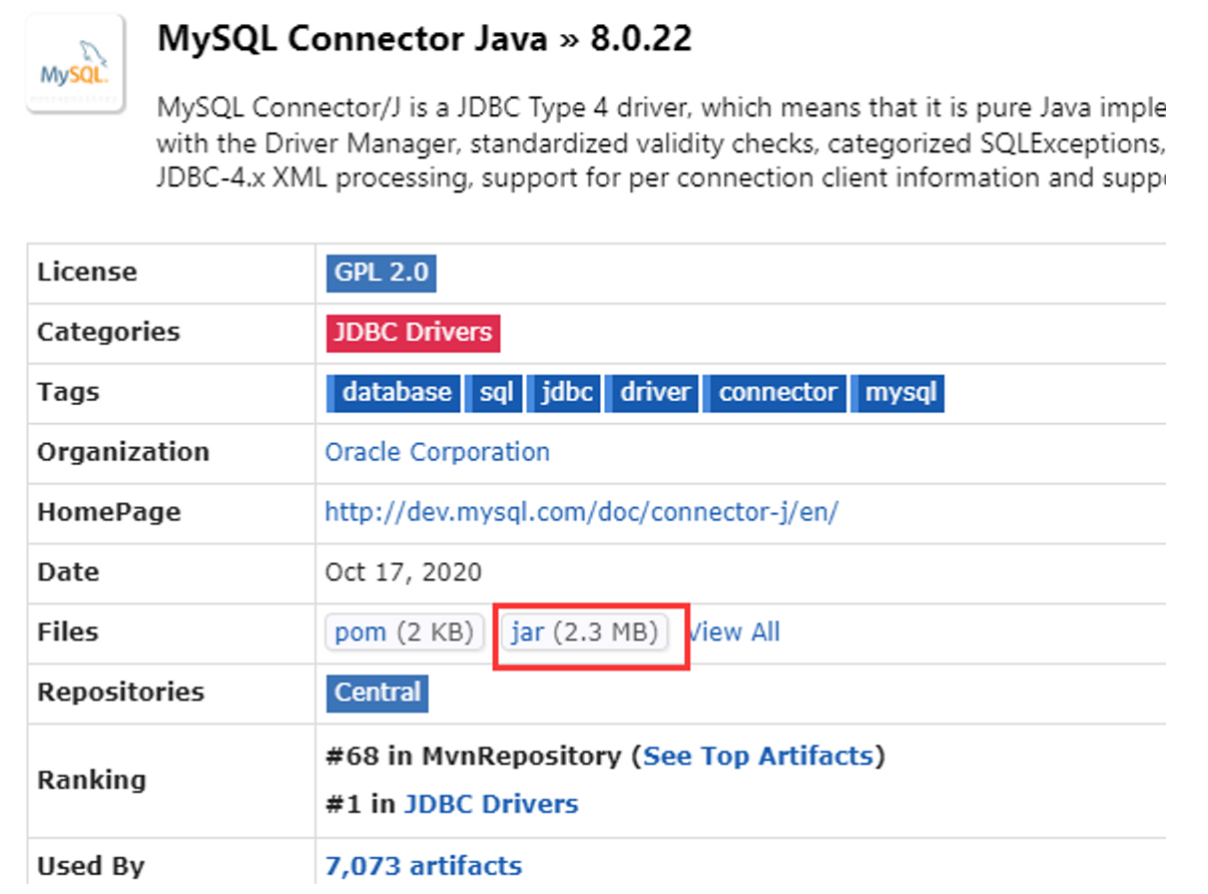Select the database tag
The width and height of the screenshot is (1208, 894).
click(x=395, y=392)
